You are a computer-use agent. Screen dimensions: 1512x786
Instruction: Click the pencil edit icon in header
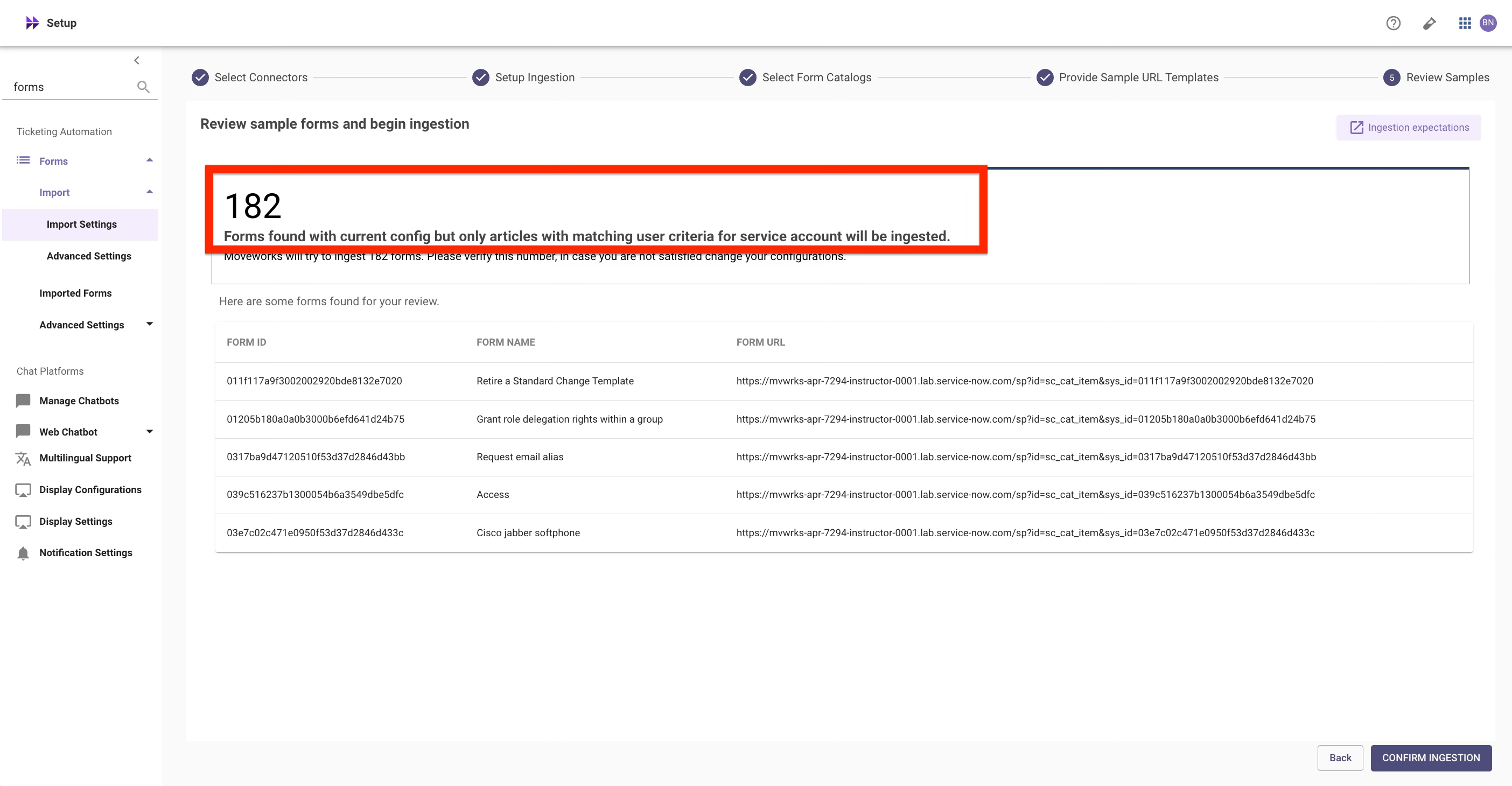point(1429,23)
